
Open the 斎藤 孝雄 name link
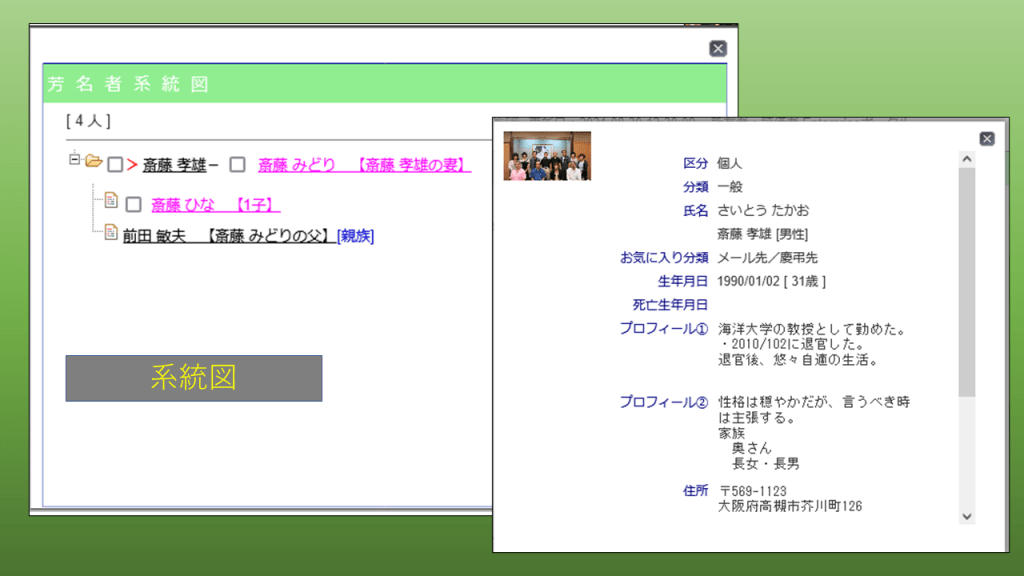pos(174,165)
